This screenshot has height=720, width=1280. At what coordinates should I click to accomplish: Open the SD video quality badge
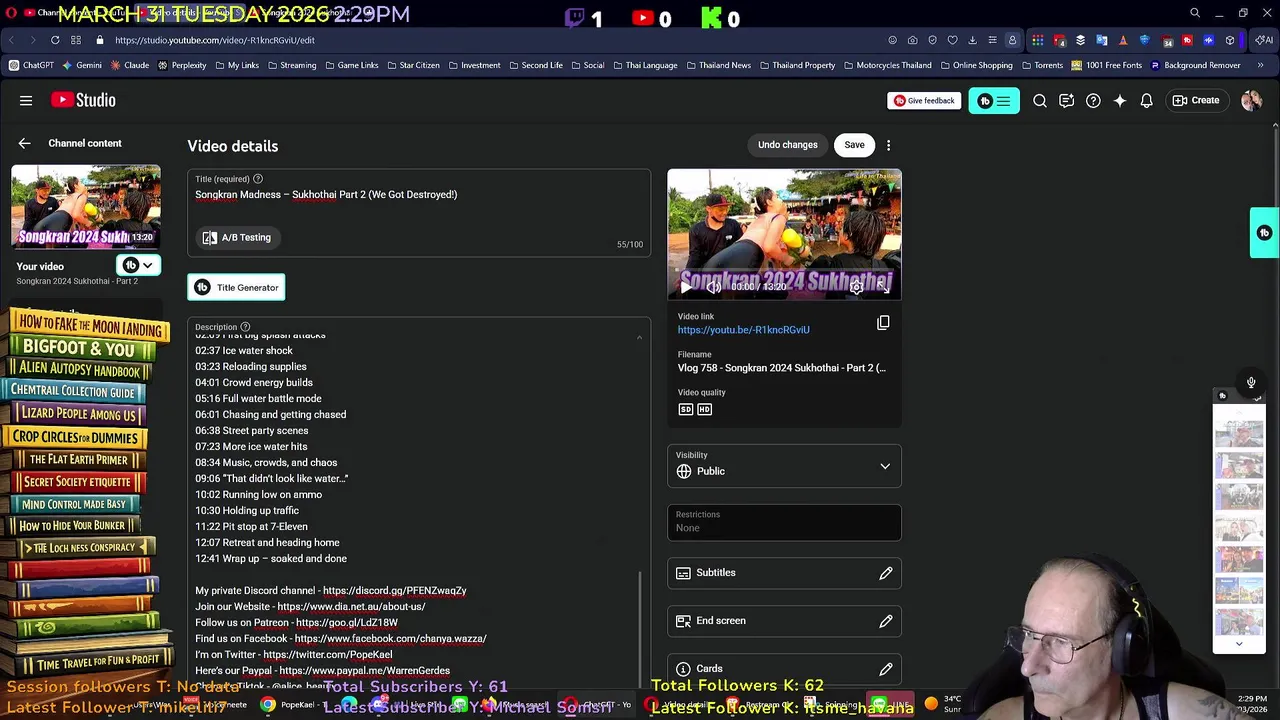(686, 409)
